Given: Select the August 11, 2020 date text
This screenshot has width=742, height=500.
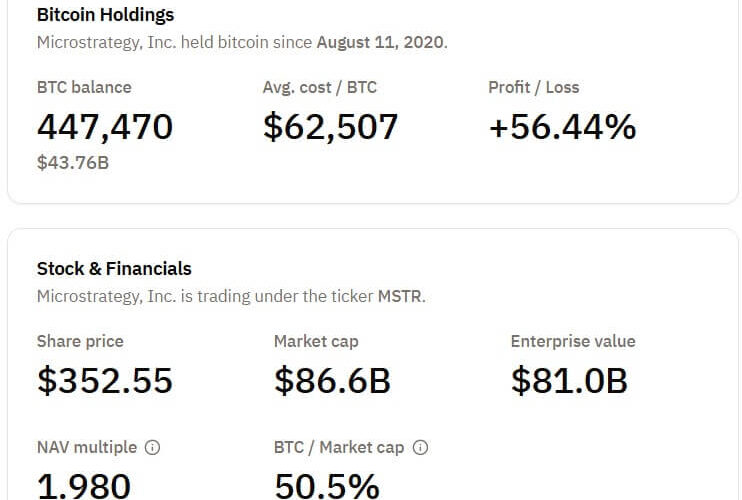Looking at the screenshot, I should [381, 42].
